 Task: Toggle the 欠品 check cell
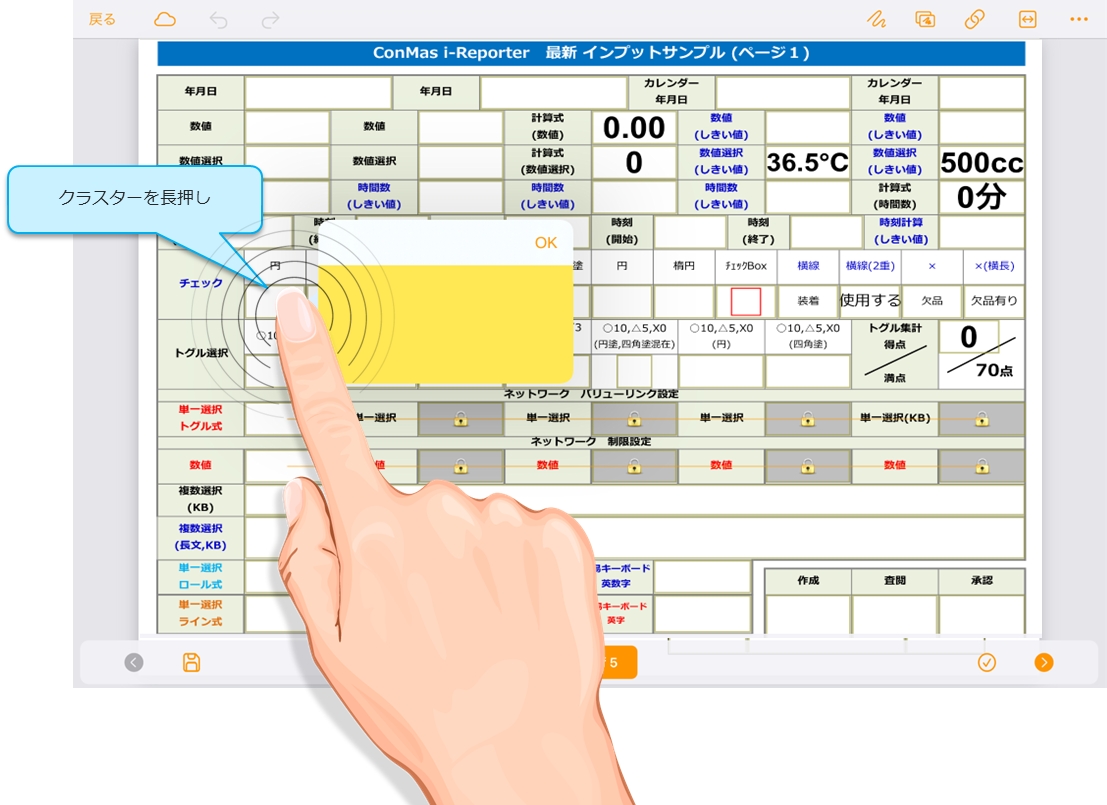coord(932,301)
